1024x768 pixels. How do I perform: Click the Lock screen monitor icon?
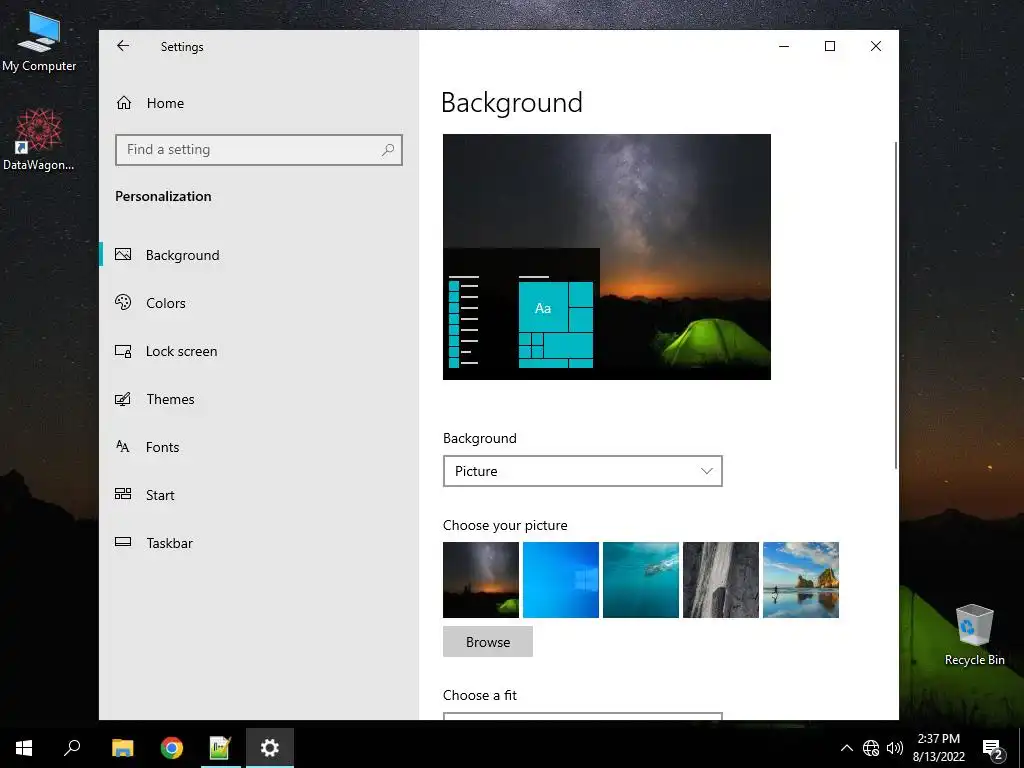(x=123, y=351)
